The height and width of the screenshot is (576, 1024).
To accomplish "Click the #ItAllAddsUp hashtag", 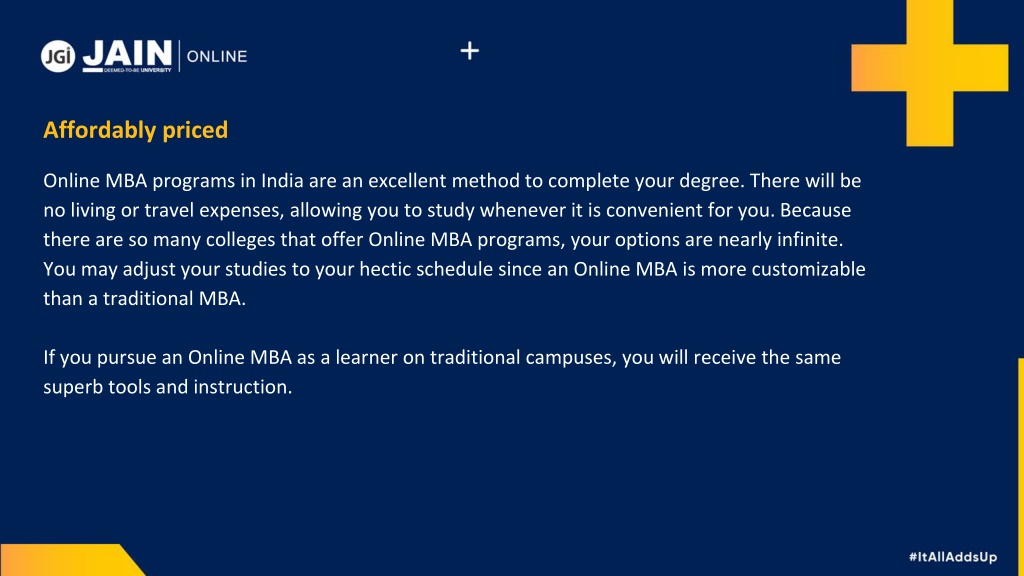I will coord(953,557).
